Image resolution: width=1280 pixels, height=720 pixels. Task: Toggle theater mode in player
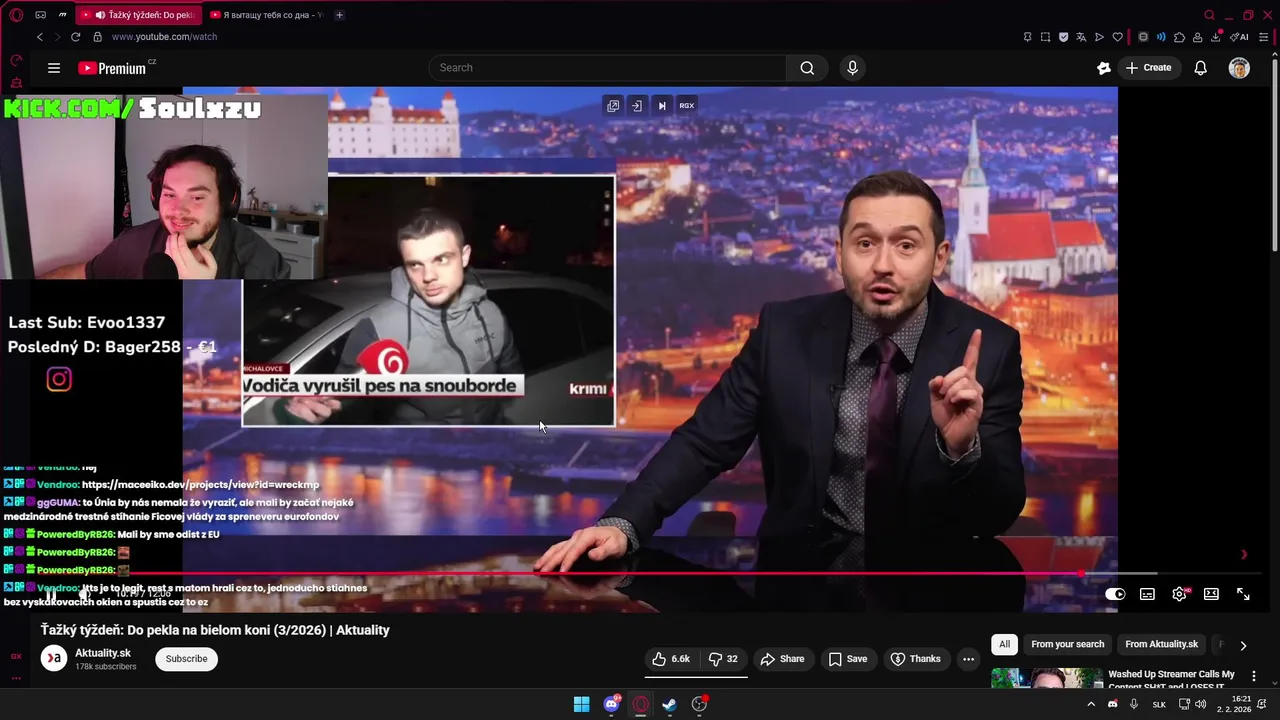pyautogui.click(x=1211, y=594)
